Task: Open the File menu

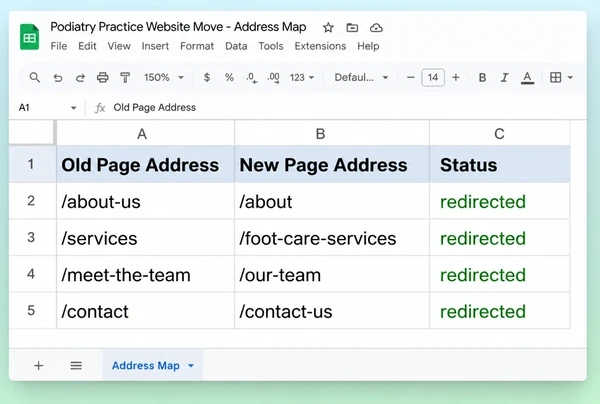Action: 59,46
